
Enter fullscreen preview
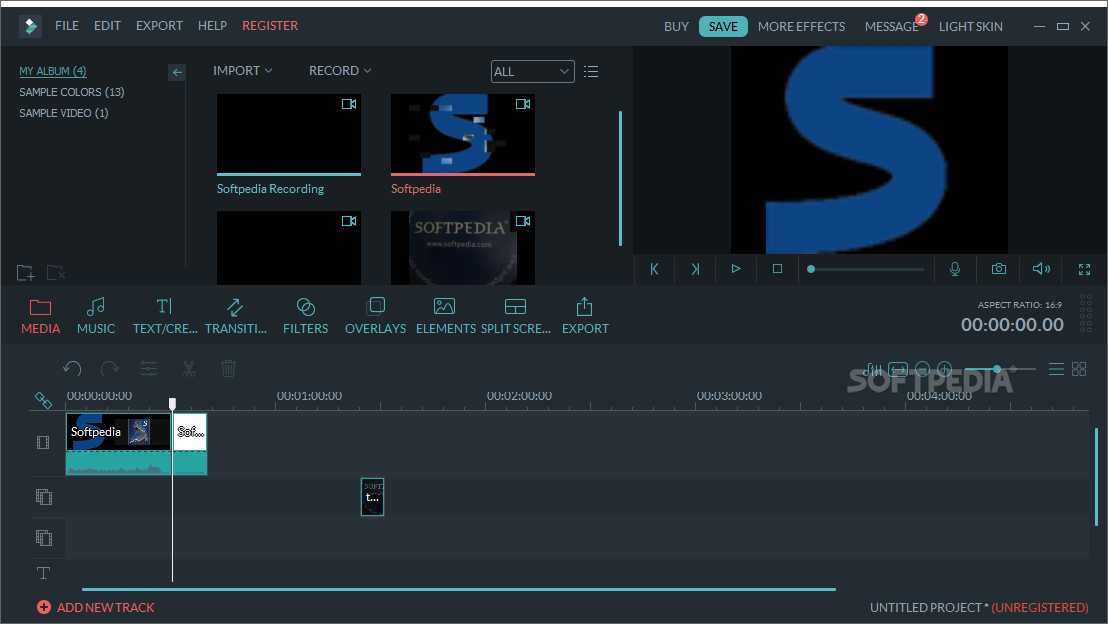click(1084, 269)
